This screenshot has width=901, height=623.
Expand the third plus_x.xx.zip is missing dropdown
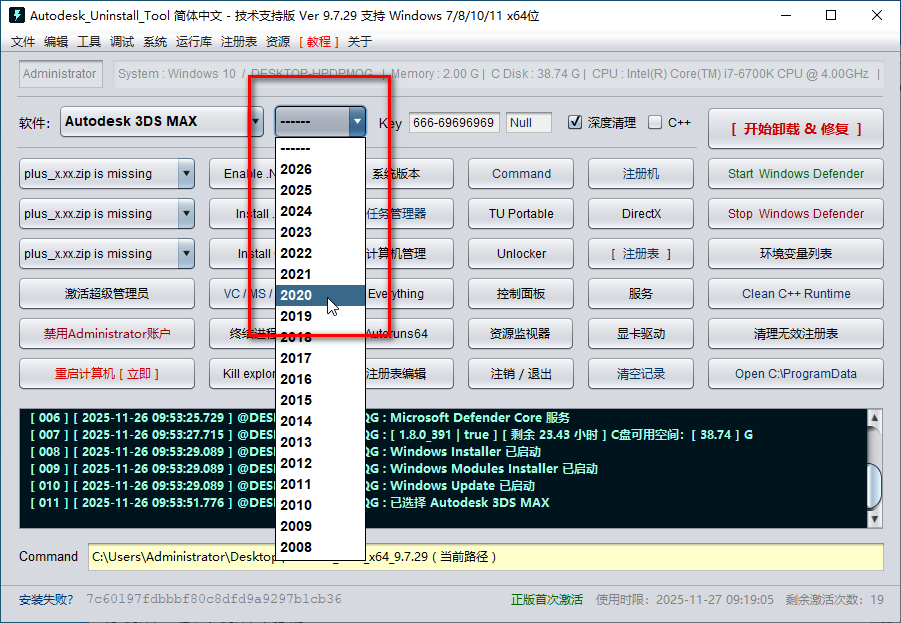pos(186,253)
